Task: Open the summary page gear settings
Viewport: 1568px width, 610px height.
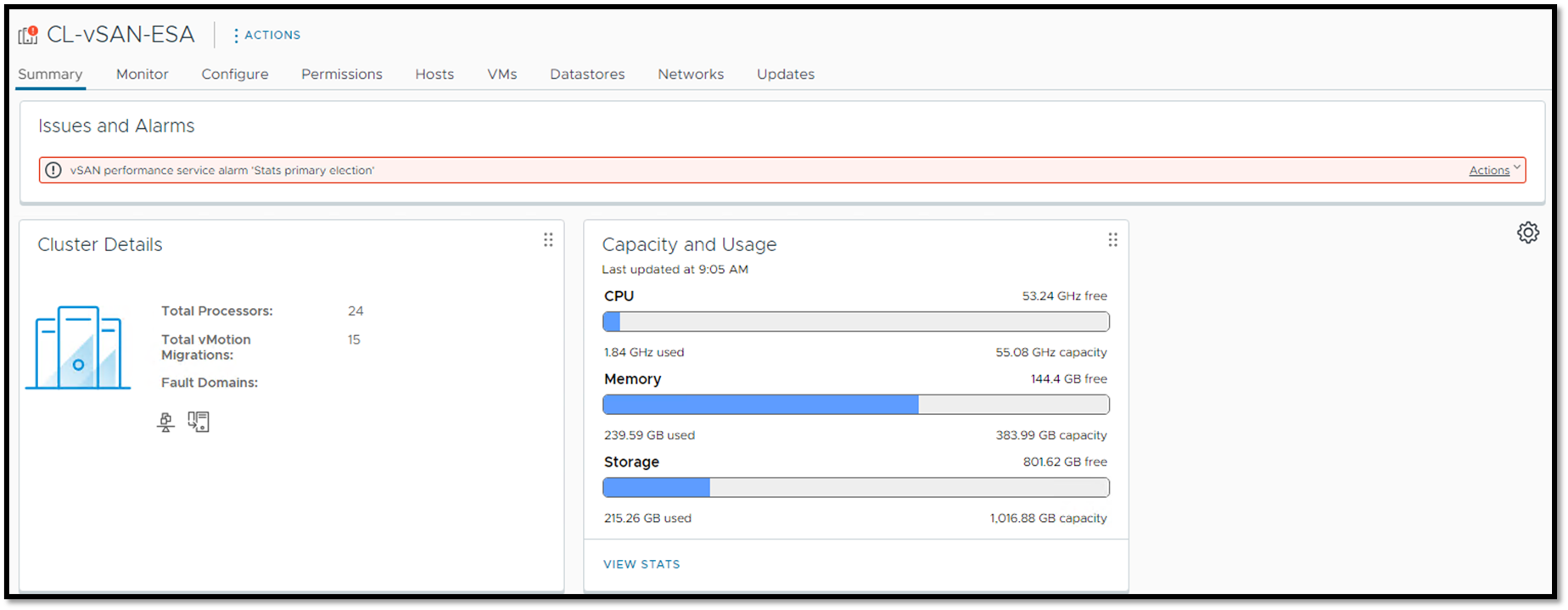Action: (1527, 232)
